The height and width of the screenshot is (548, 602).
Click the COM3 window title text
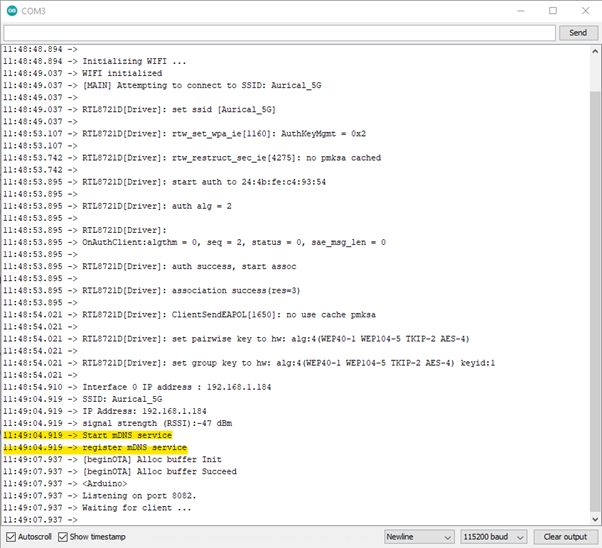click(33, 11)
